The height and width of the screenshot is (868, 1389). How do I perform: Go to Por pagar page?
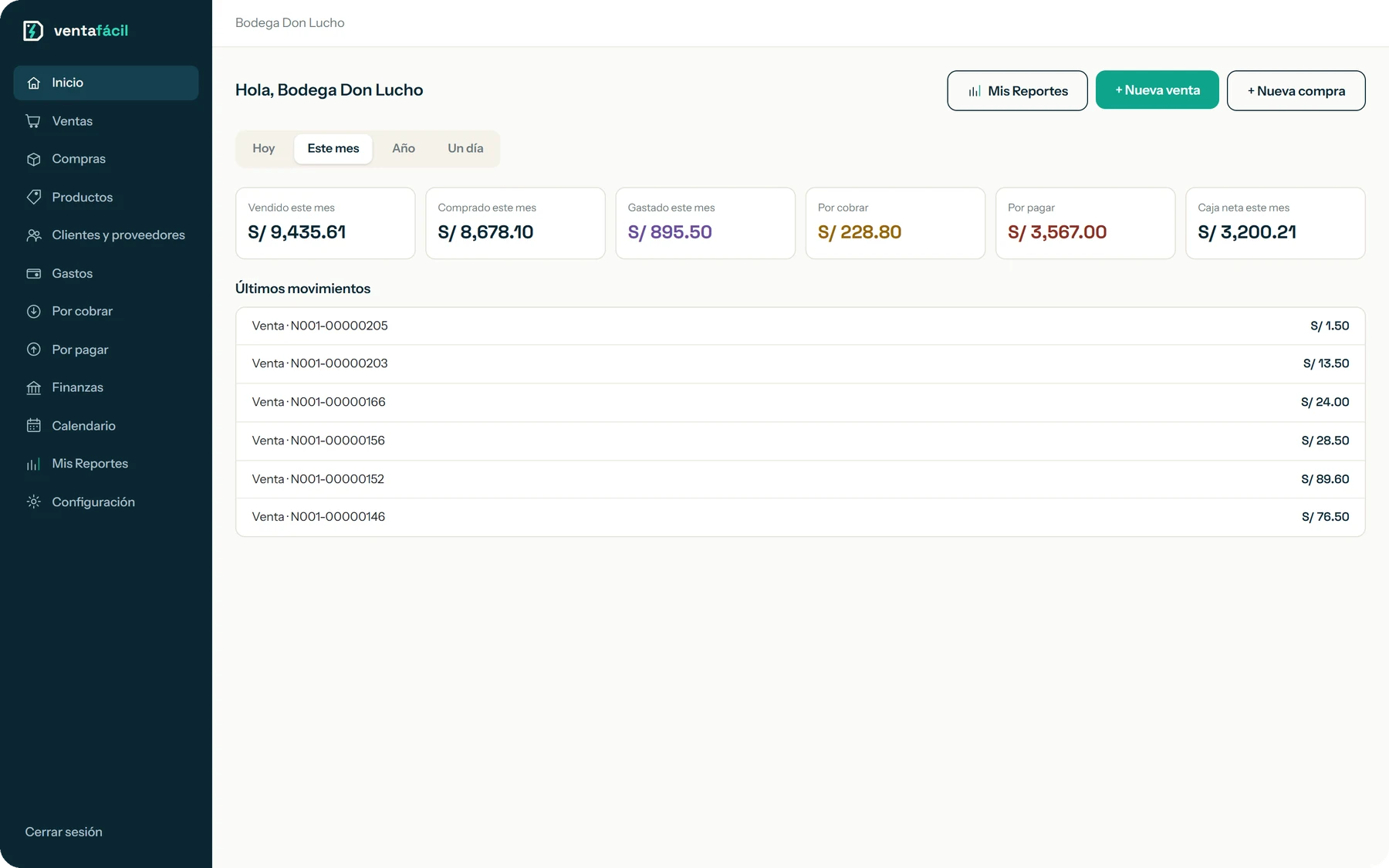[x=106, y=350]
